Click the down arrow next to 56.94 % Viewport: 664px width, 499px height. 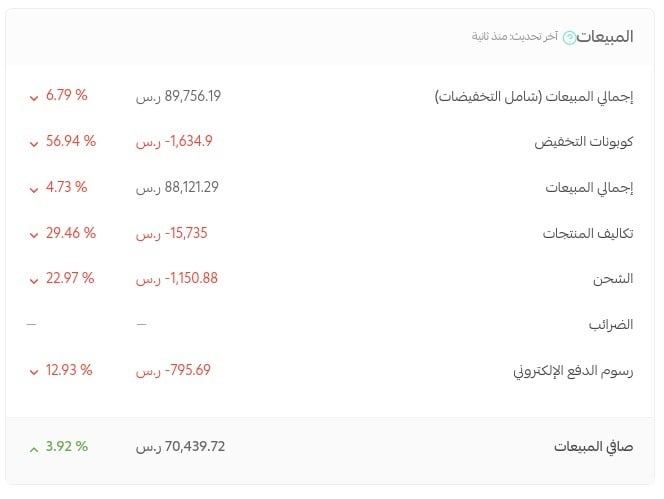click(34, 144)
